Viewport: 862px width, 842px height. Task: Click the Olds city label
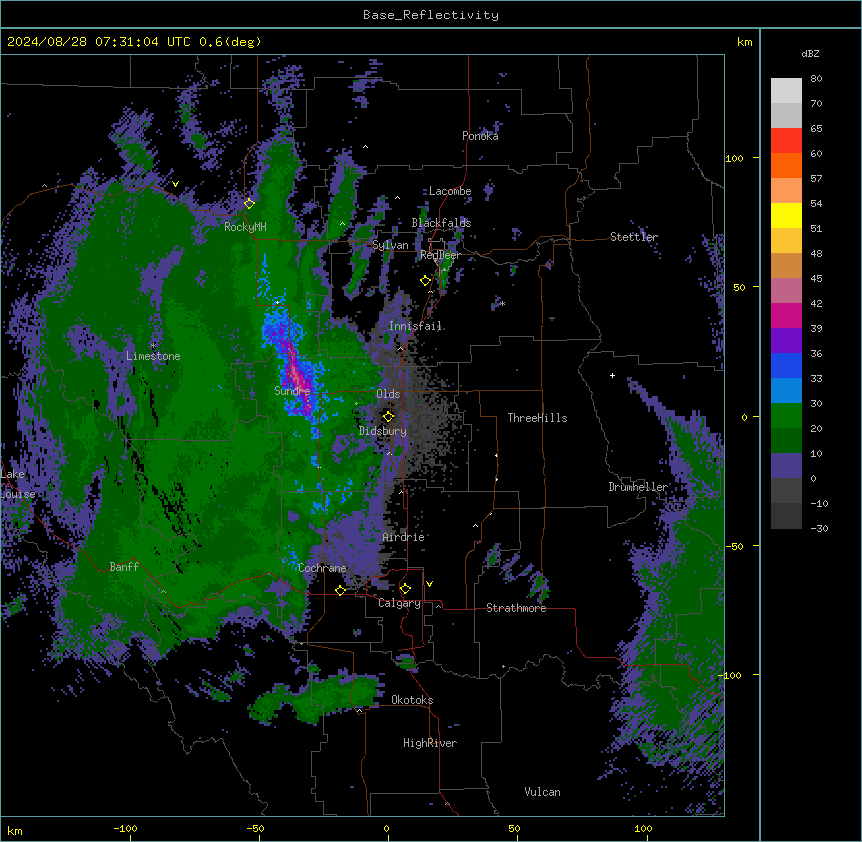pos(388,394)
